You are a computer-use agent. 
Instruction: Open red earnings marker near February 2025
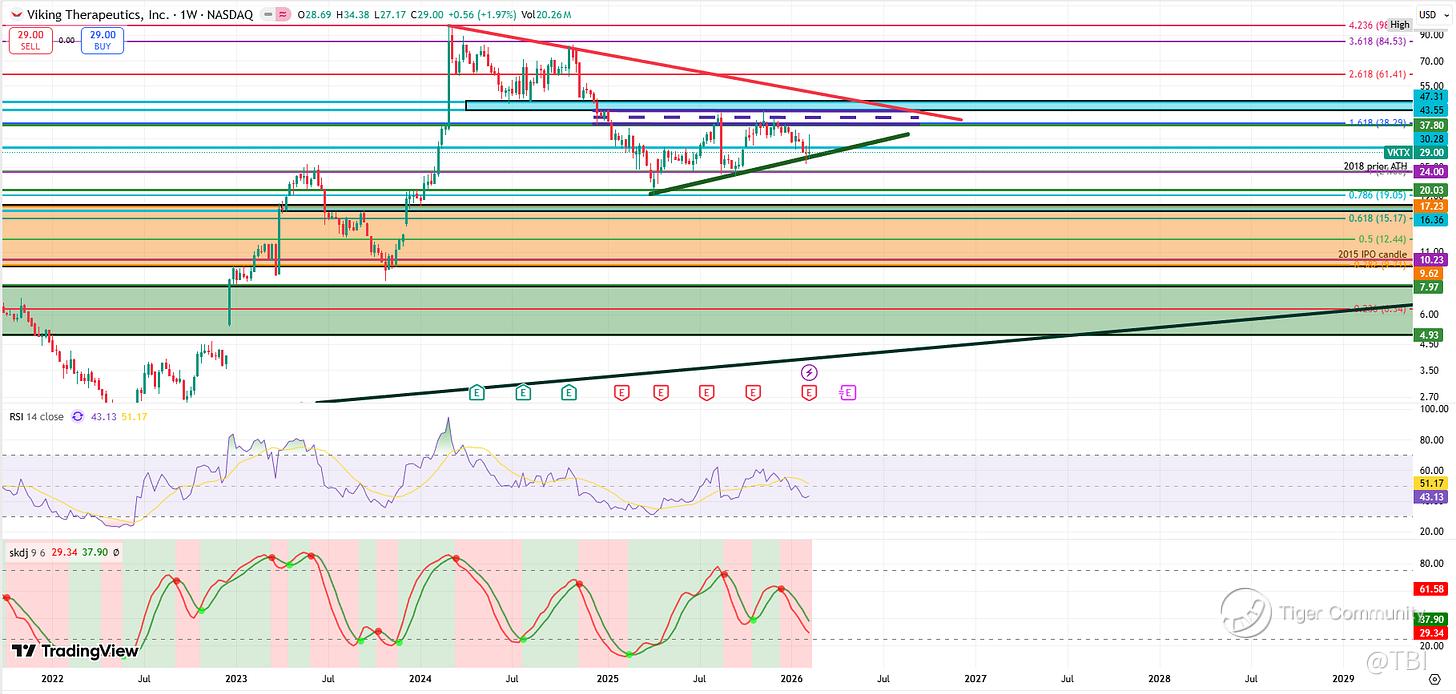(x=622, y=393)
